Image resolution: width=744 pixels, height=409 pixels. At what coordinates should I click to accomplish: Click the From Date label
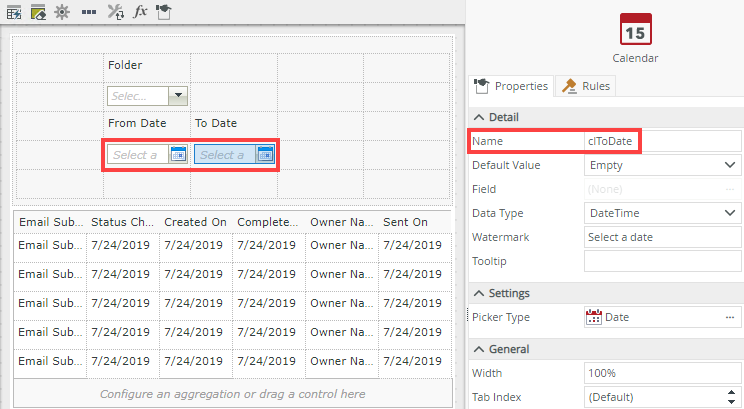click(x=137, y=123)
